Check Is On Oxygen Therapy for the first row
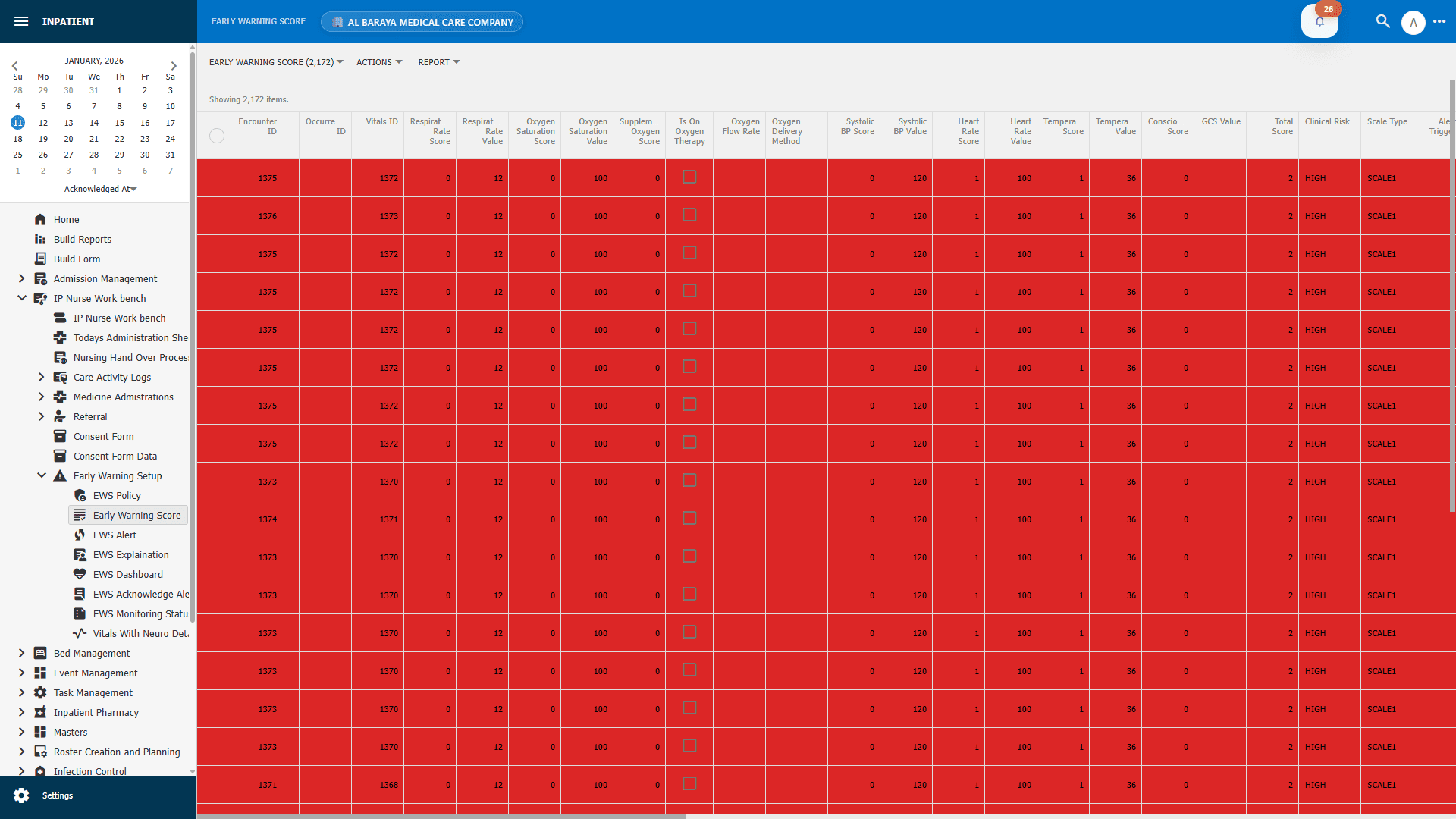Screen dimensions: 1456x819 (689, 177)
